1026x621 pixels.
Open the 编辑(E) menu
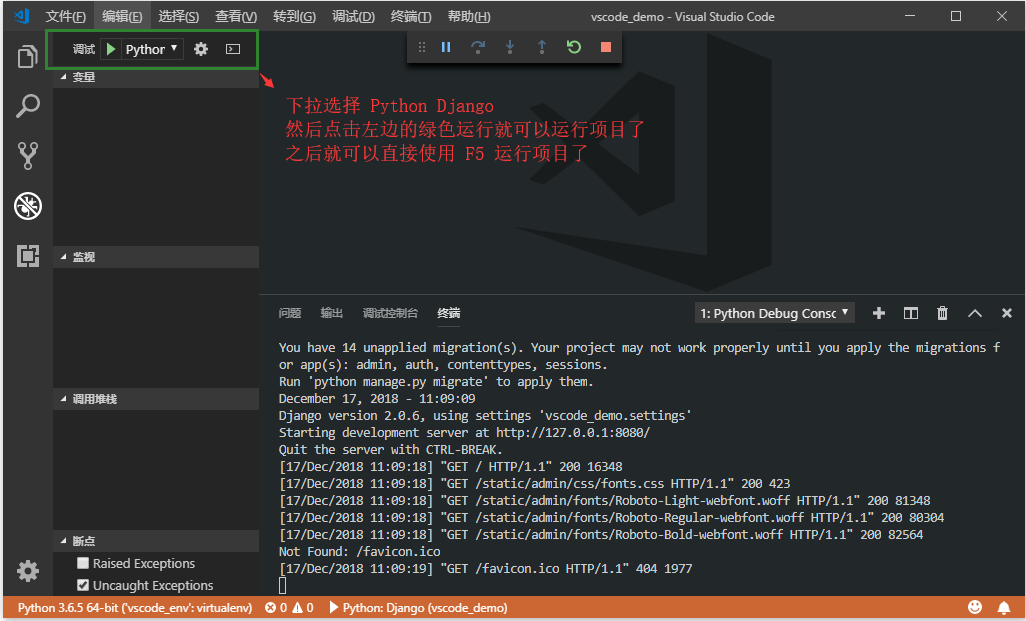click(122, 16)
